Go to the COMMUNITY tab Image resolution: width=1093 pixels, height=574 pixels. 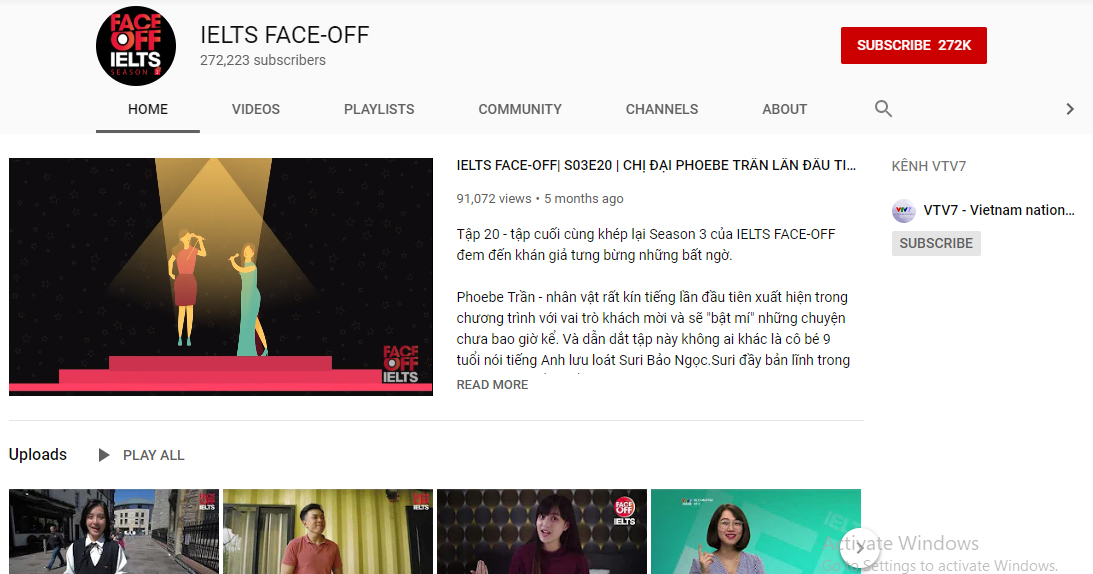520,109
